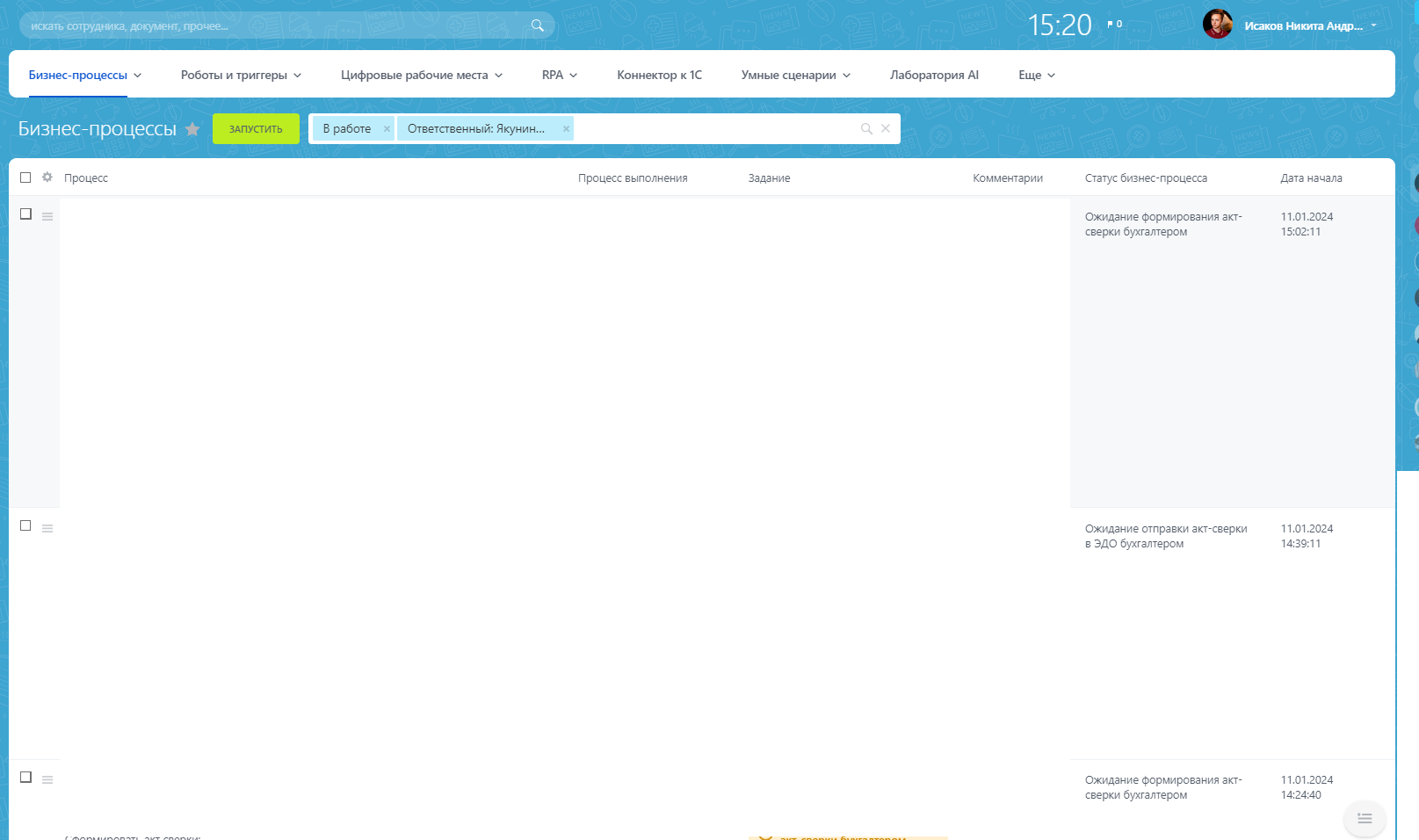Click status 'Ожидание отправки акт-сверки в ЭДО бухгалтером'
Image resolution: width=1419 pixels, height=840 pixels.
coord(1166,536)
